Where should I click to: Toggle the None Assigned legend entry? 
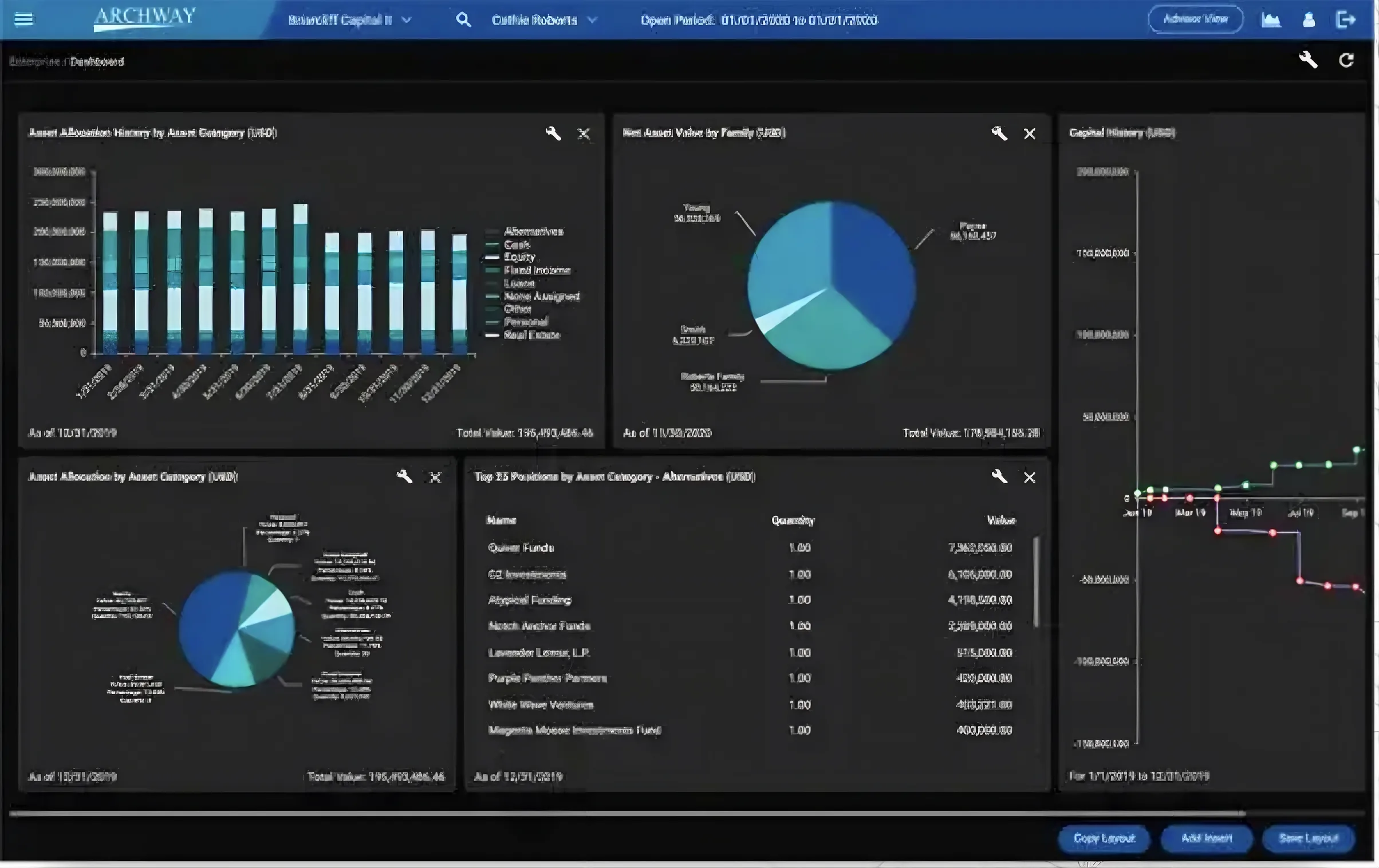point(533,296)
